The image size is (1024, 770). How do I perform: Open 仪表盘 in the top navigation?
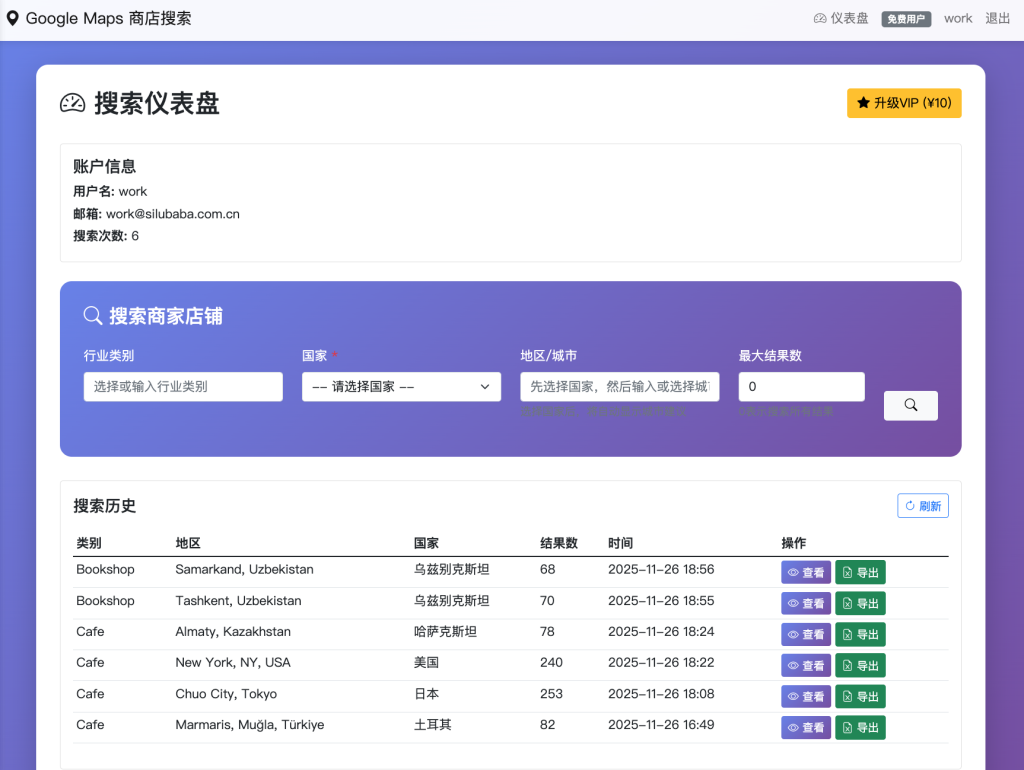(841, 18)
